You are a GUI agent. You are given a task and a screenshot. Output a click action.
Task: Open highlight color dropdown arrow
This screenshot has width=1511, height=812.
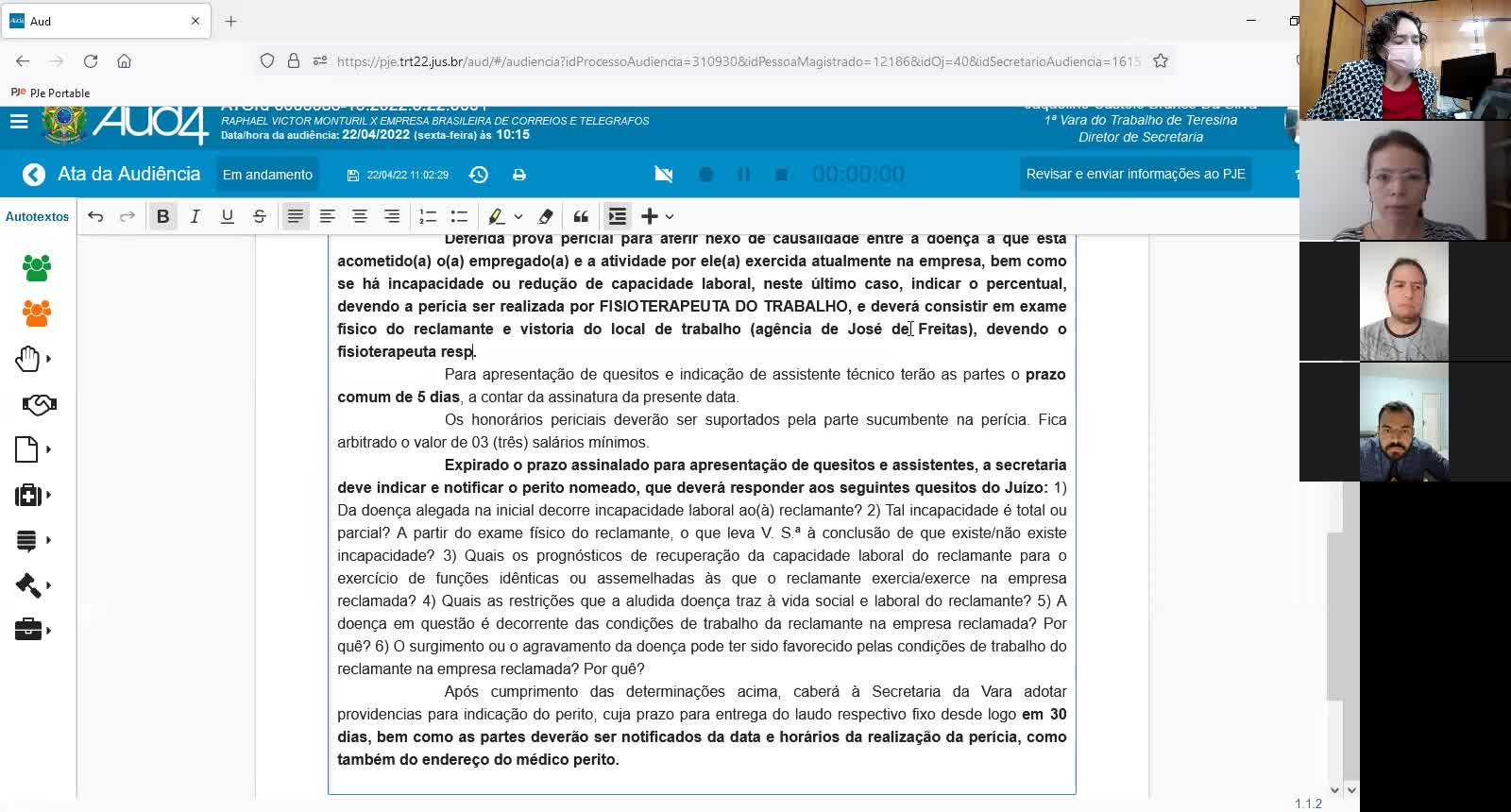point(518,216)
